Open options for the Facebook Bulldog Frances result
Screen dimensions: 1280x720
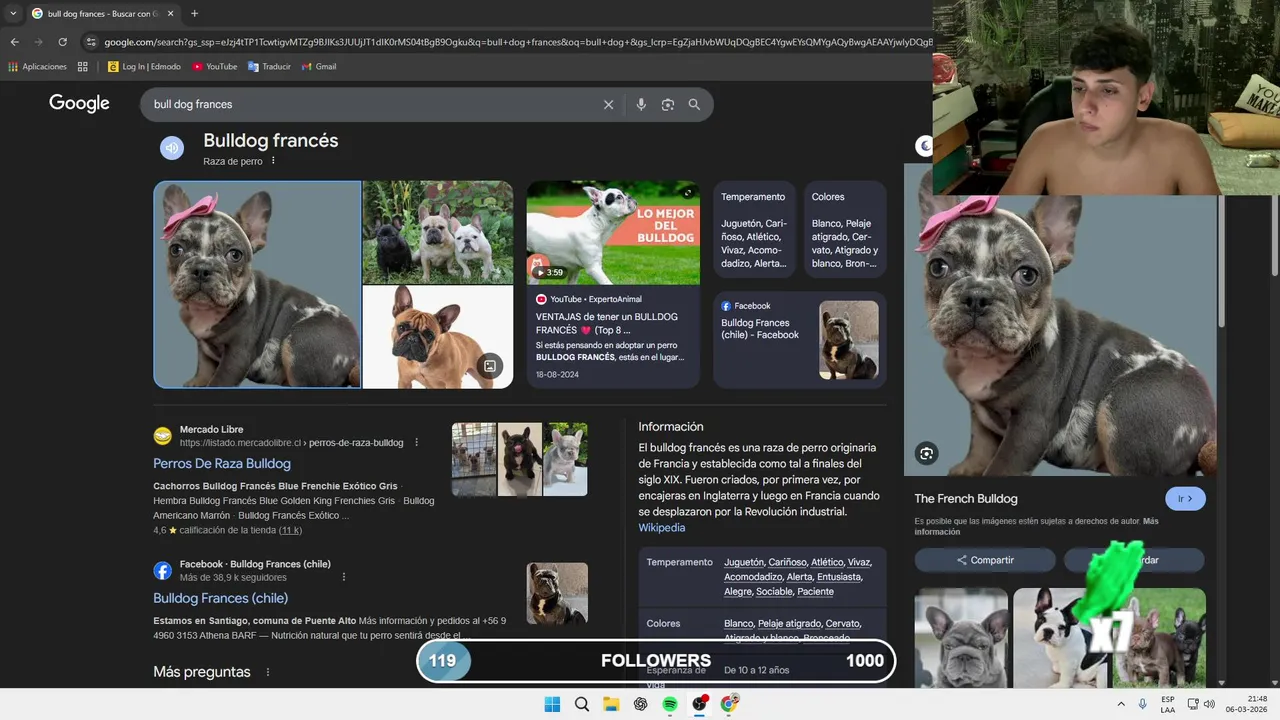(344, 577)
